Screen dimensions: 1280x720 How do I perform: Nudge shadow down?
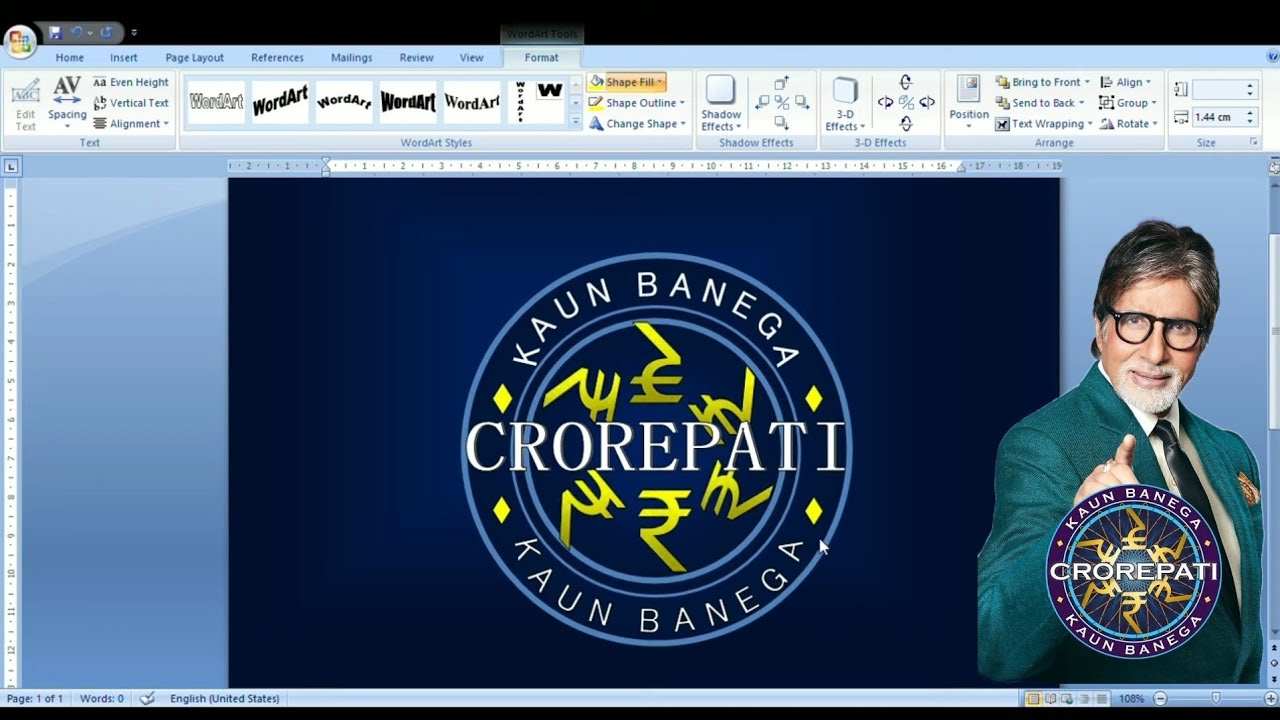pos(782,123)
